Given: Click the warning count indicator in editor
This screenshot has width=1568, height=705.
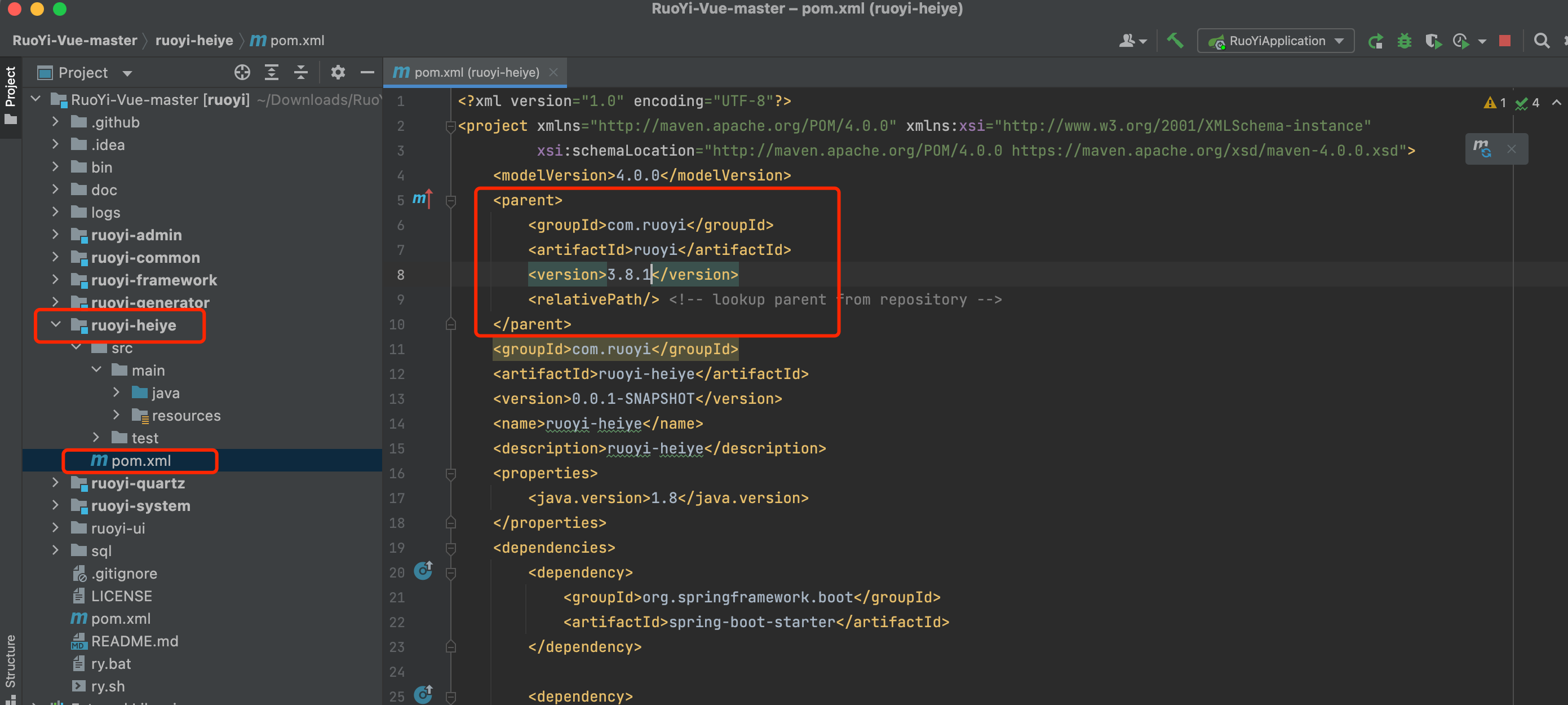Looking at the screenshot, I should click(1495, 103).
